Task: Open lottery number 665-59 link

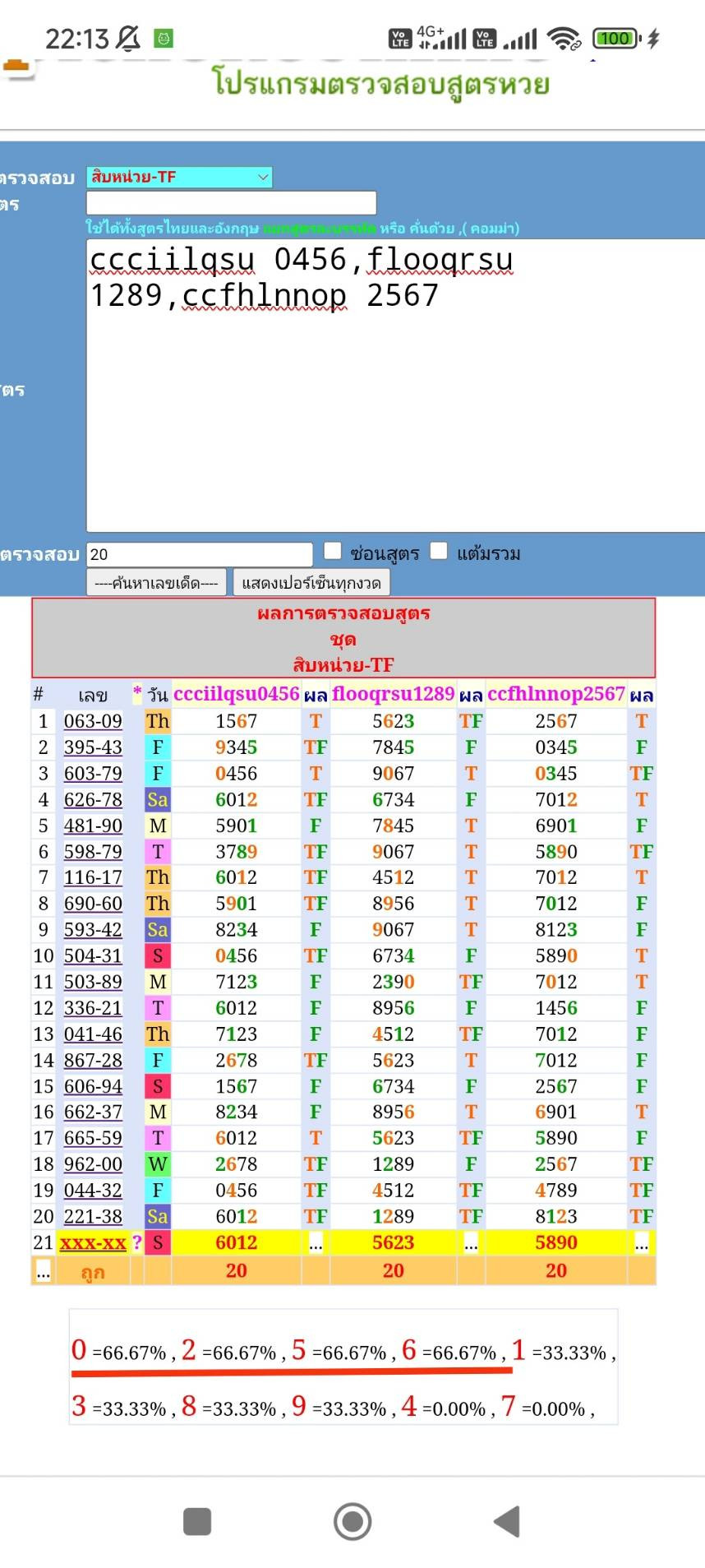Action: 93,1138
